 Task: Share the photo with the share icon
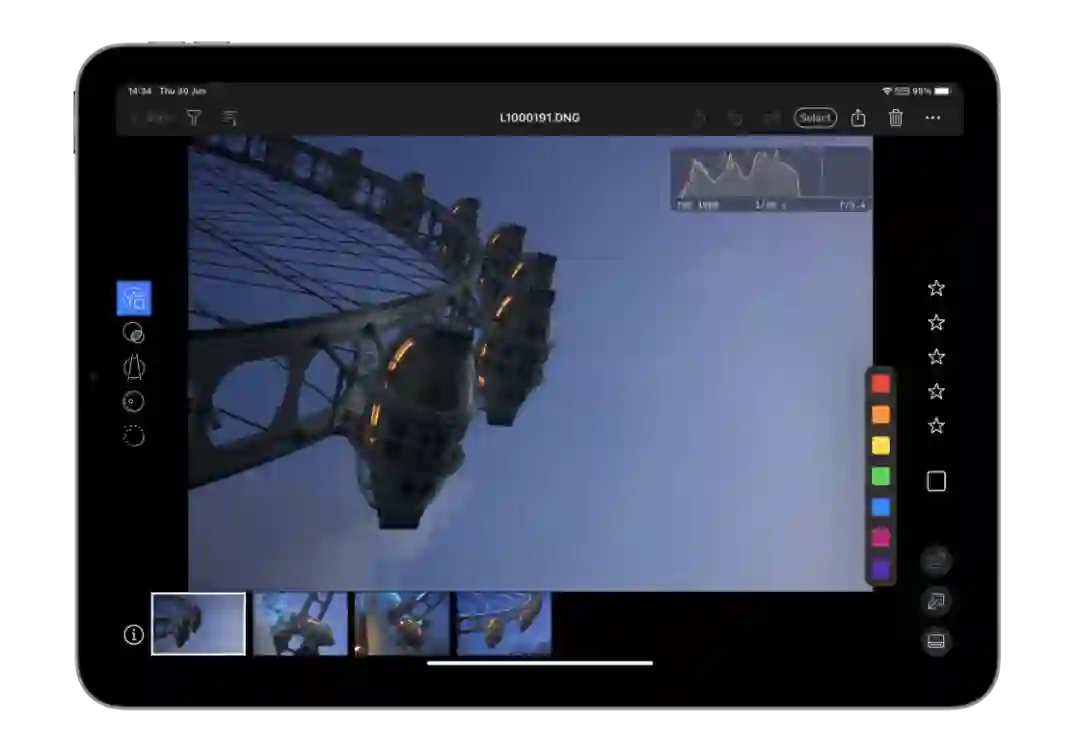[858, 118]
